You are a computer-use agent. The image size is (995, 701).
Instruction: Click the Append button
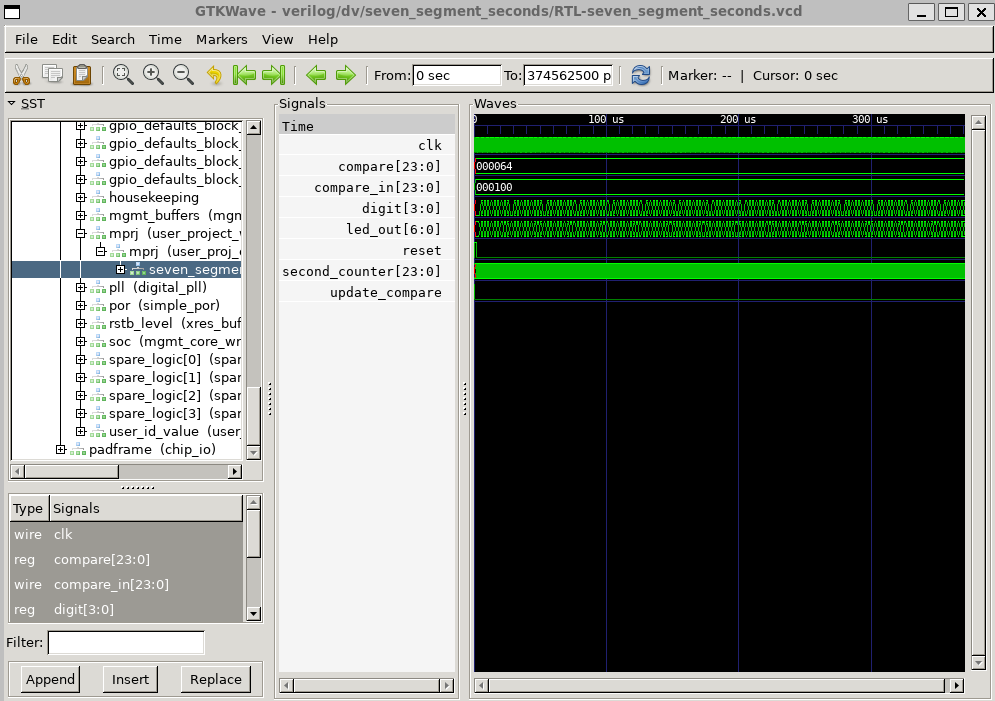(x=50, y=679)
